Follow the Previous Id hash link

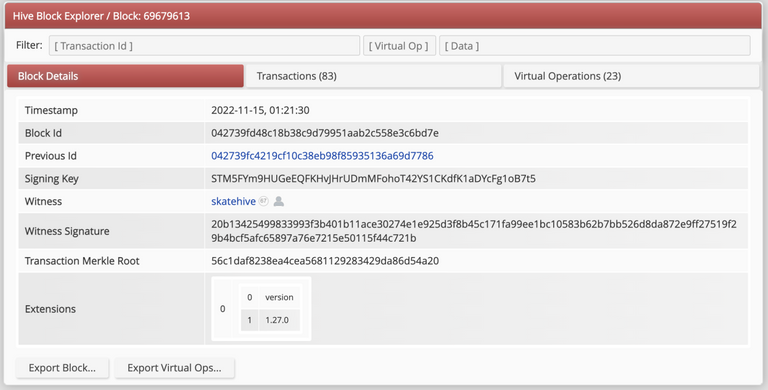tap(322, 156)
